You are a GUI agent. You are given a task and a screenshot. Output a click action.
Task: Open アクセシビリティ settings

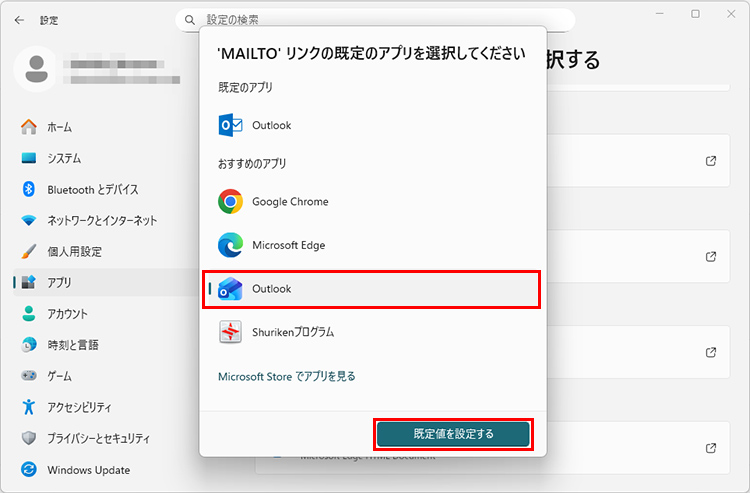(x=79, y=407)
